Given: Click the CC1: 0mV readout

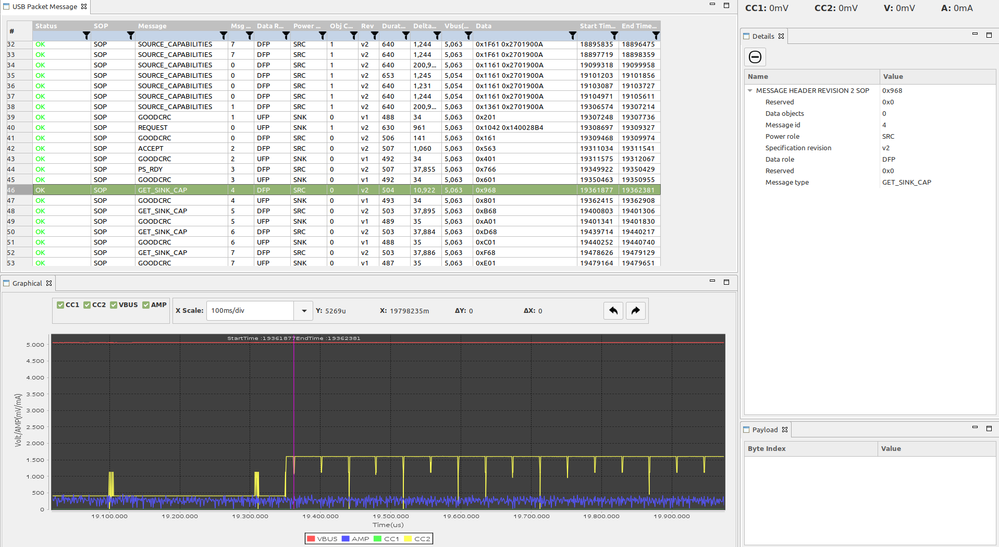Looking at the screenshot, I should point(766,8).
